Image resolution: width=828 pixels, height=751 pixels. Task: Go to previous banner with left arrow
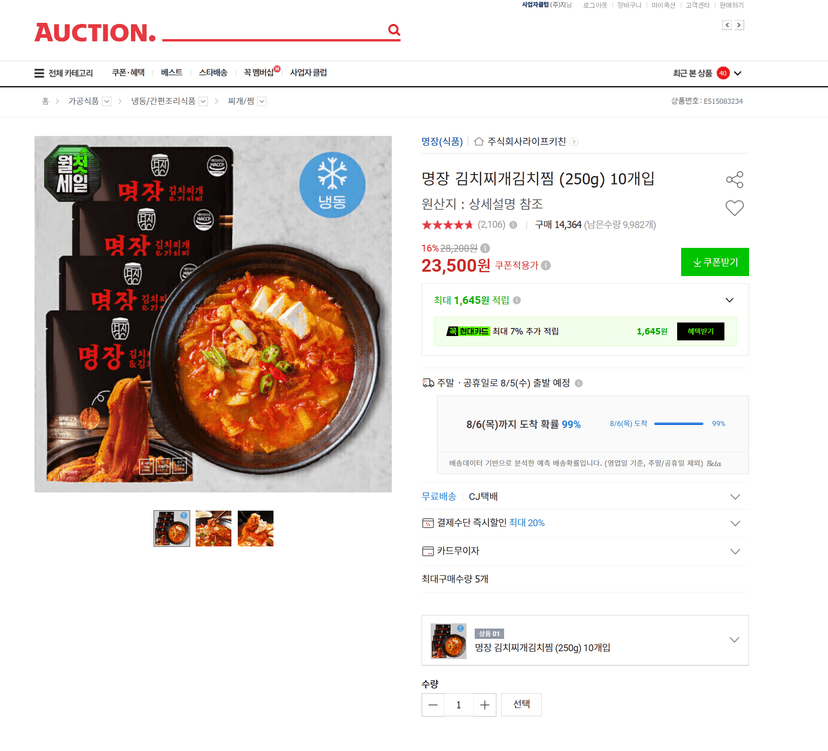tap(727, 25)
